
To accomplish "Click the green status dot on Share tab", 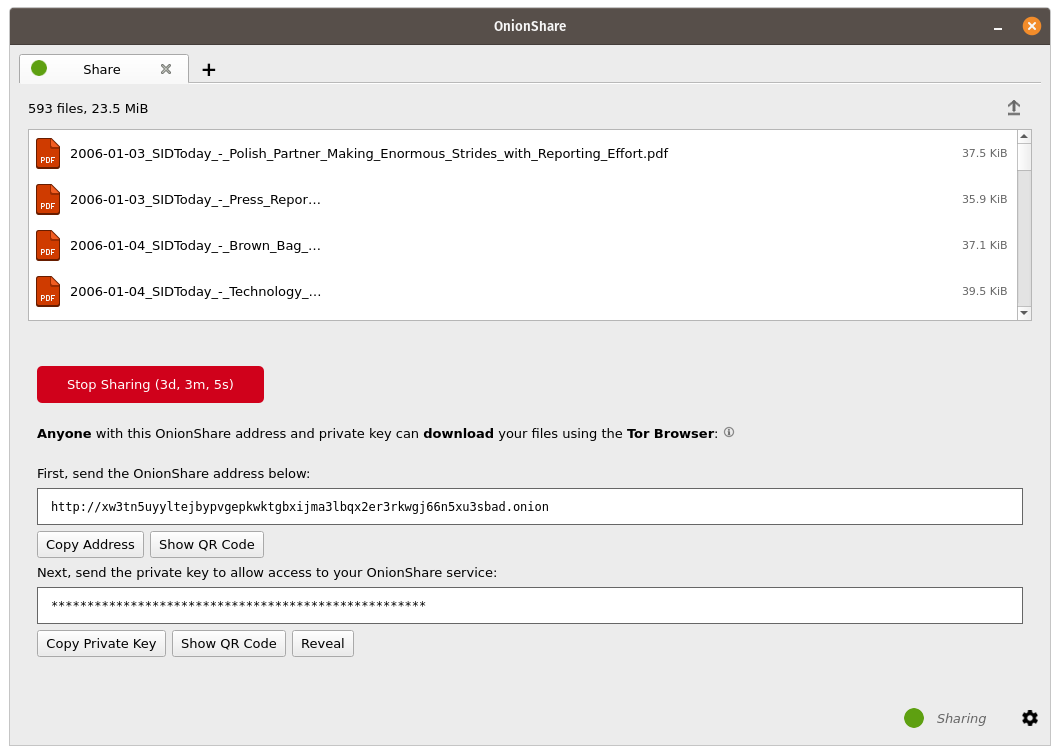I will [39, 68].
